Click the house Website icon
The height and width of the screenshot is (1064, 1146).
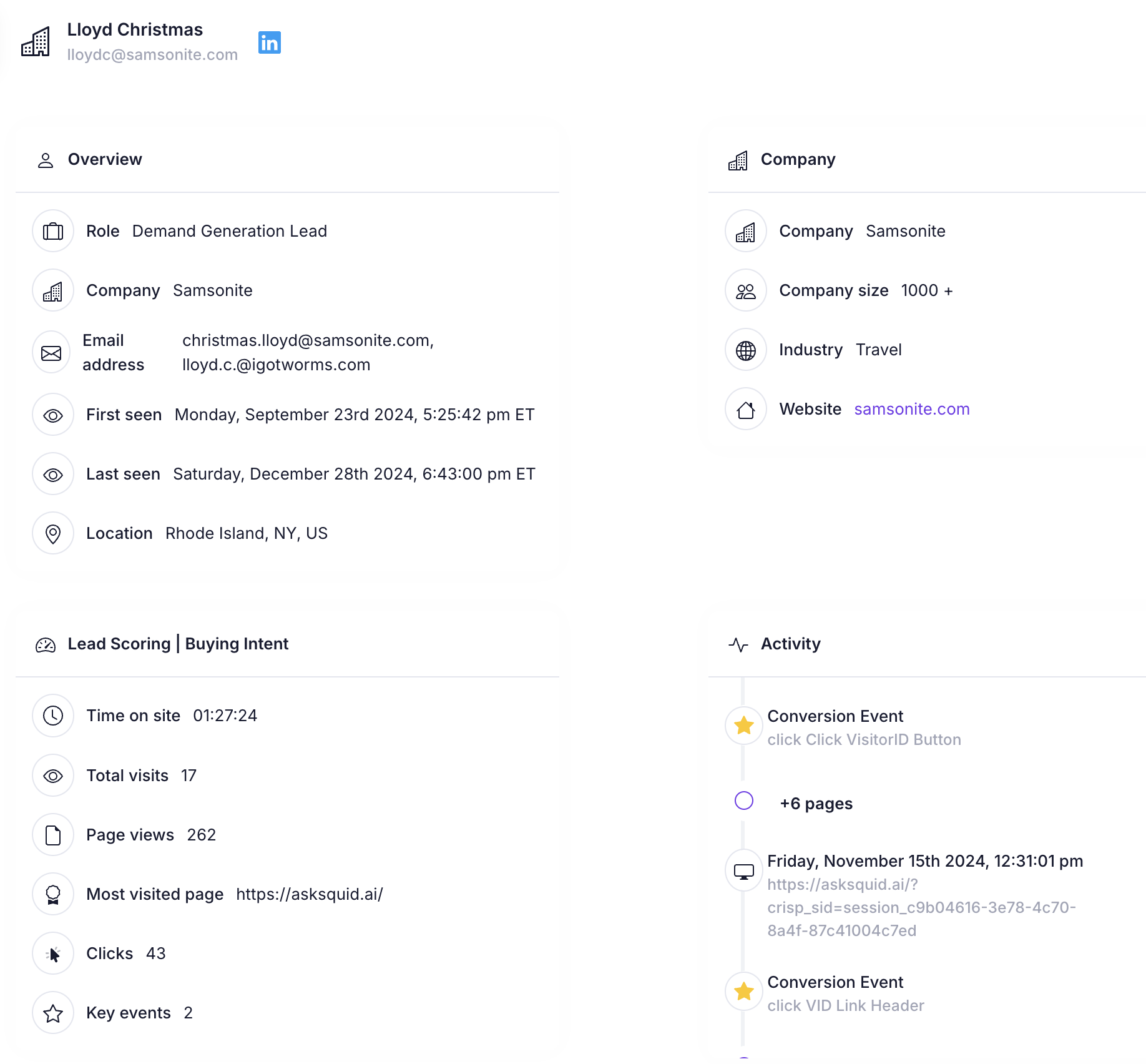click(745, 410)
